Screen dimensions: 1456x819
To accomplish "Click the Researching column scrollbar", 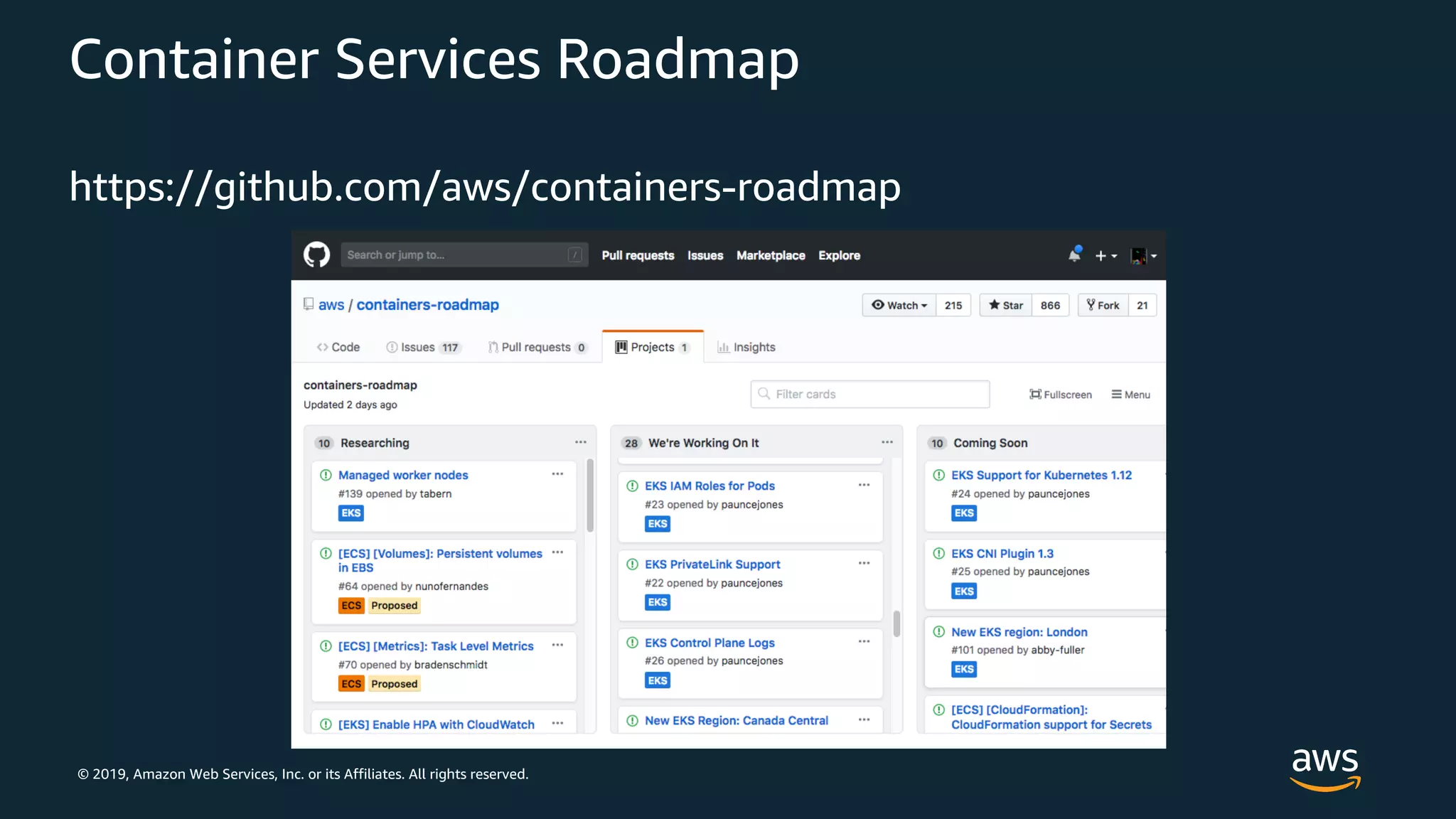I will tap(590, 496).
